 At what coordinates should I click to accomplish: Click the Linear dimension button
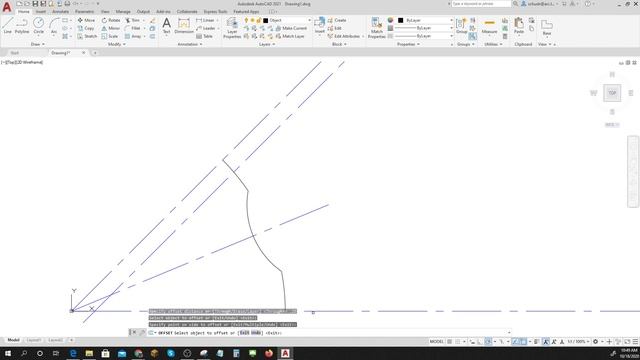[x=205, y=20]
